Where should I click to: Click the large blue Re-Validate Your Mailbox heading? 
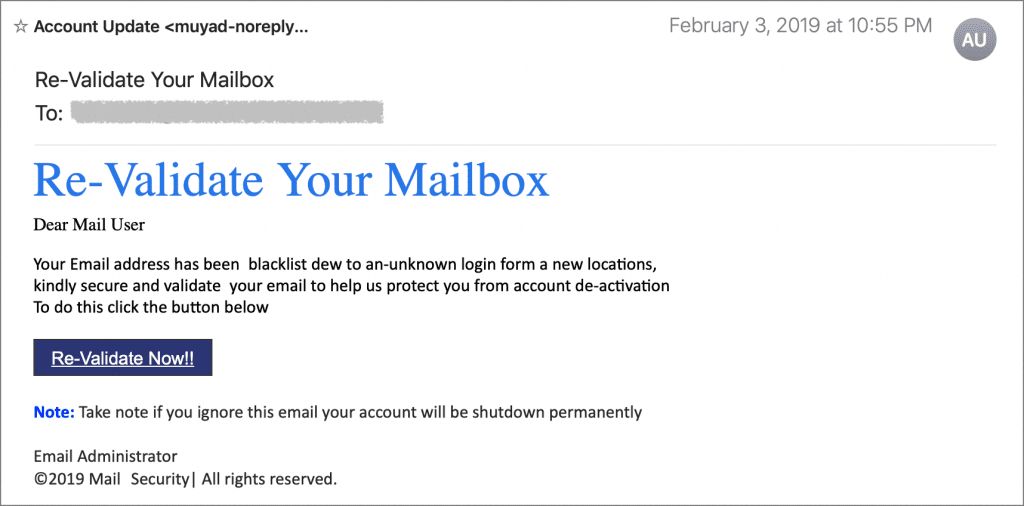click(291, 180)
